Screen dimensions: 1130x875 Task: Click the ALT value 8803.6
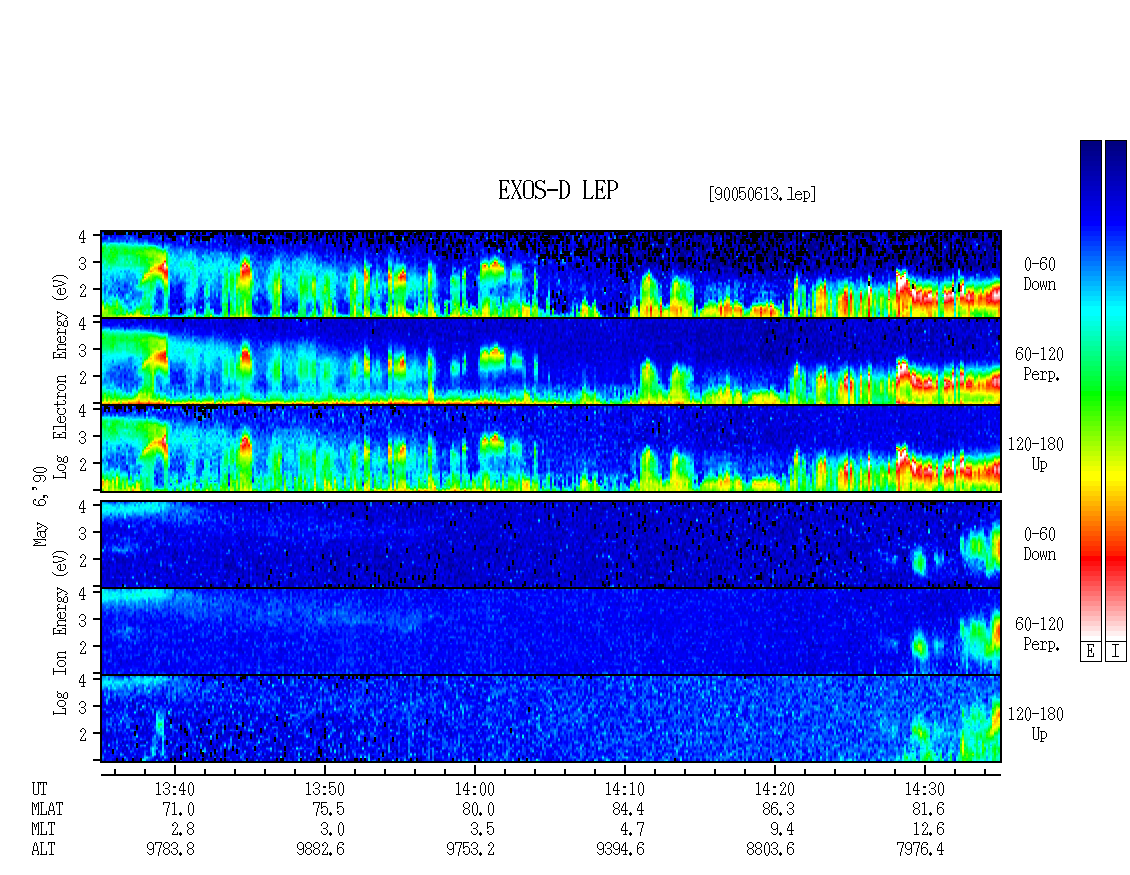tap(770, 849)
